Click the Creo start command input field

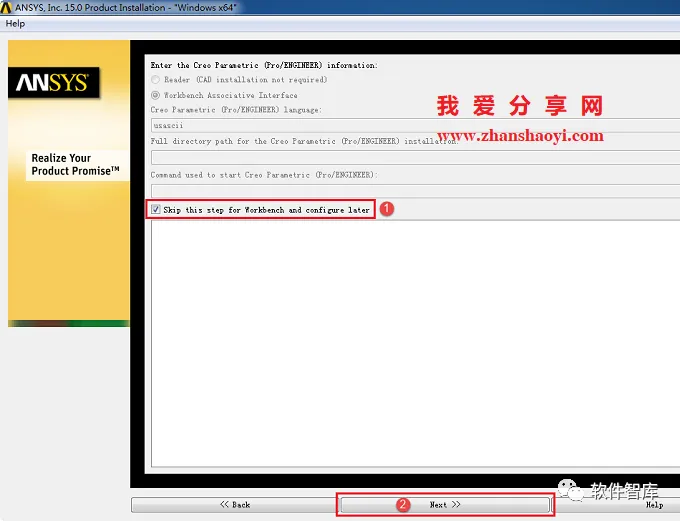[x=415, y=190]
